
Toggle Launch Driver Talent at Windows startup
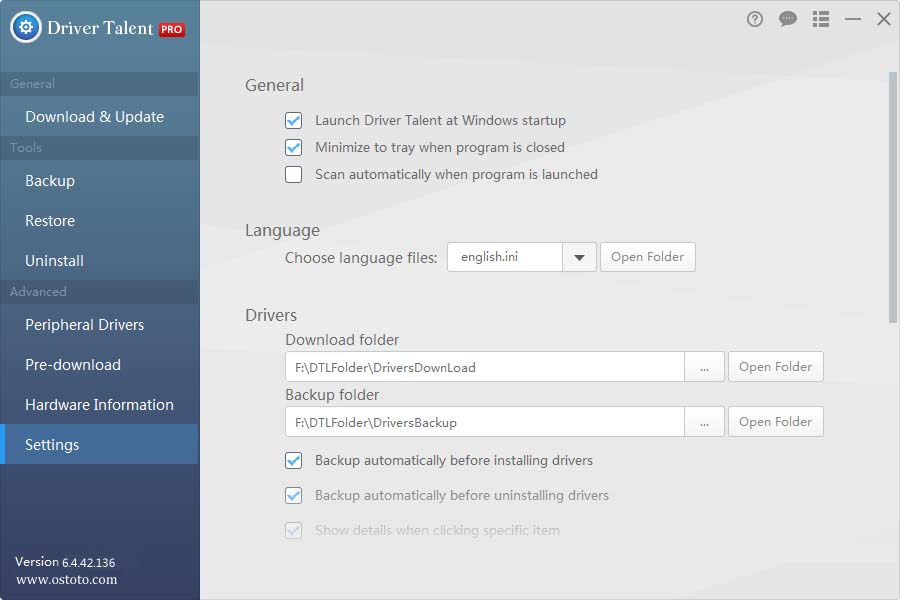pyautogui.click(x=293, y=121)
